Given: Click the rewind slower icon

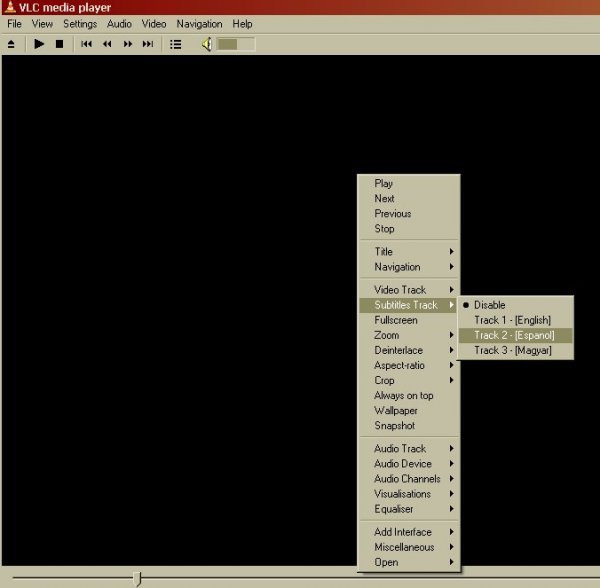Looking at the screenshot, I should point(107,44).
